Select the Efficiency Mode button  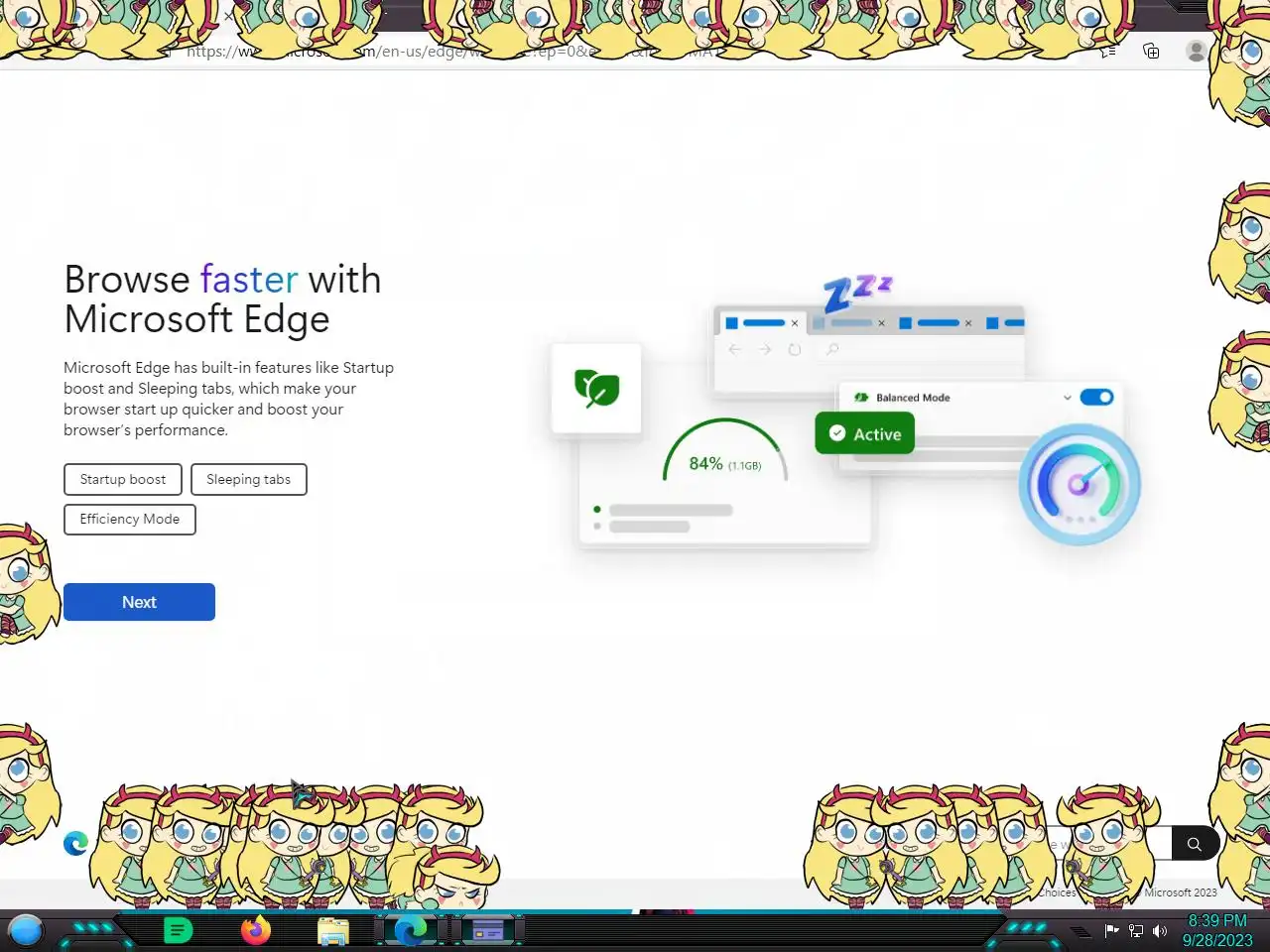coord(130,519)
